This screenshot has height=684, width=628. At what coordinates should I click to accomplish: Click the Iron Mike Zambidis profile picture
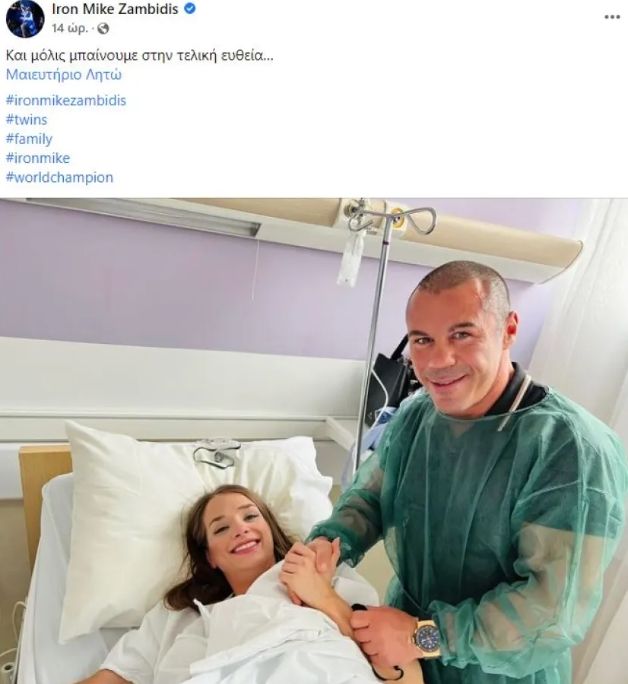tap(25, 19)
